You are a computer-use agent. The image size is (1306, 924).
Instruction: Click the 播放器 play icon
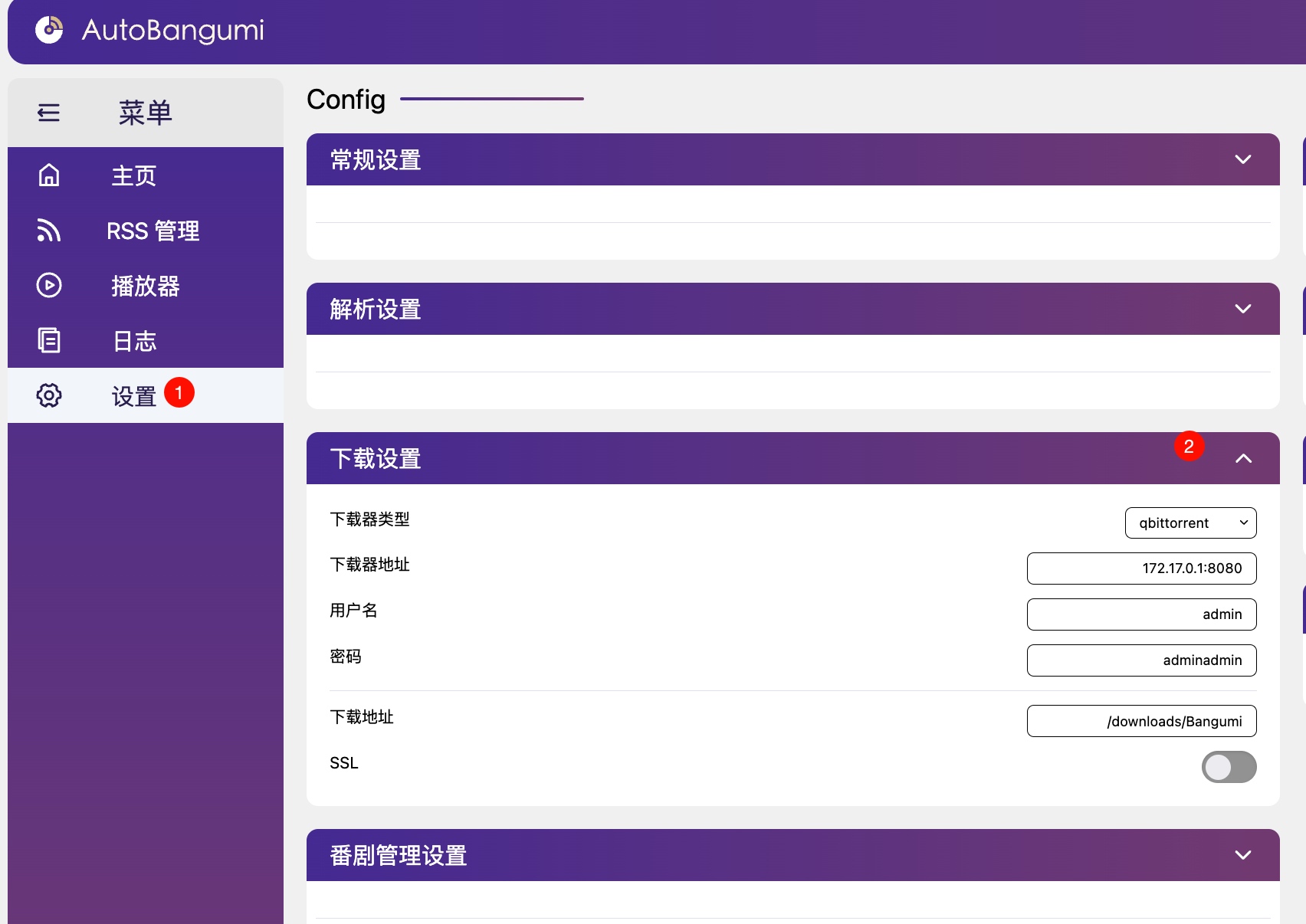[x=48, y=286]
